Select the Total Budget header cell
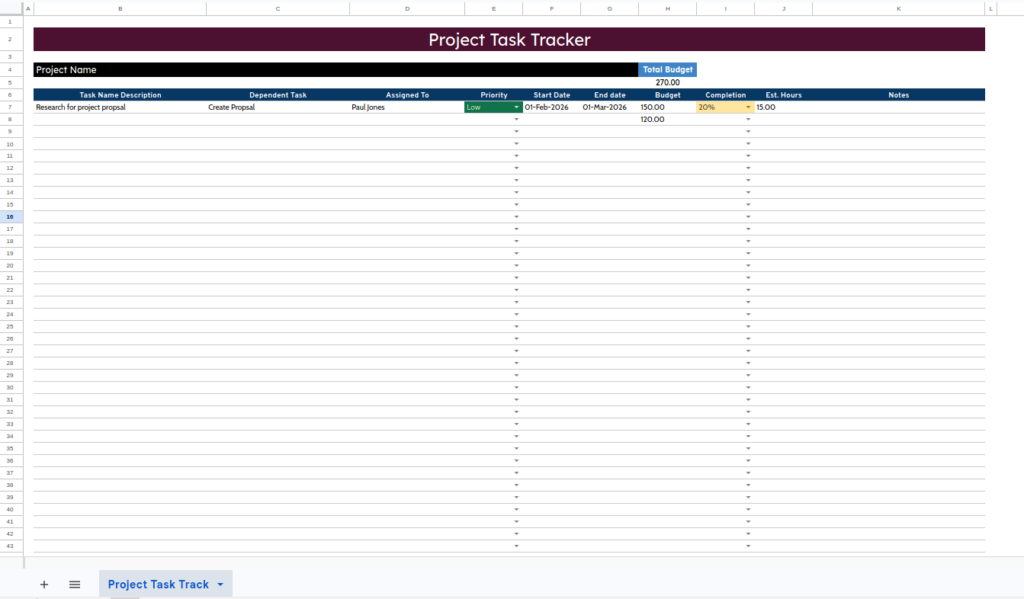Screen dimensions: 1024x599 [667, 70]
